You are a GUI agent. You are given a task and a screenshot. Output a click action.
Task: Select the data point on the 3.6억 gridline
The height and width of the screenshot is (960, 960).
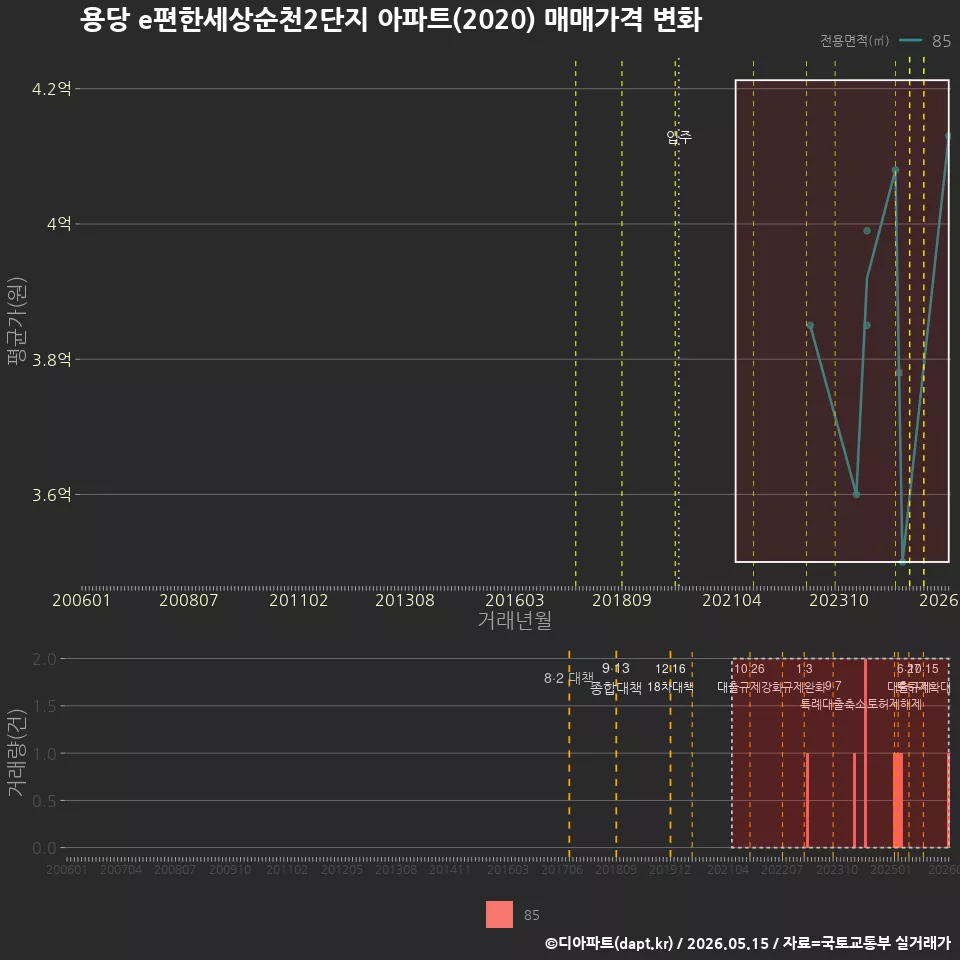[856, 494]
